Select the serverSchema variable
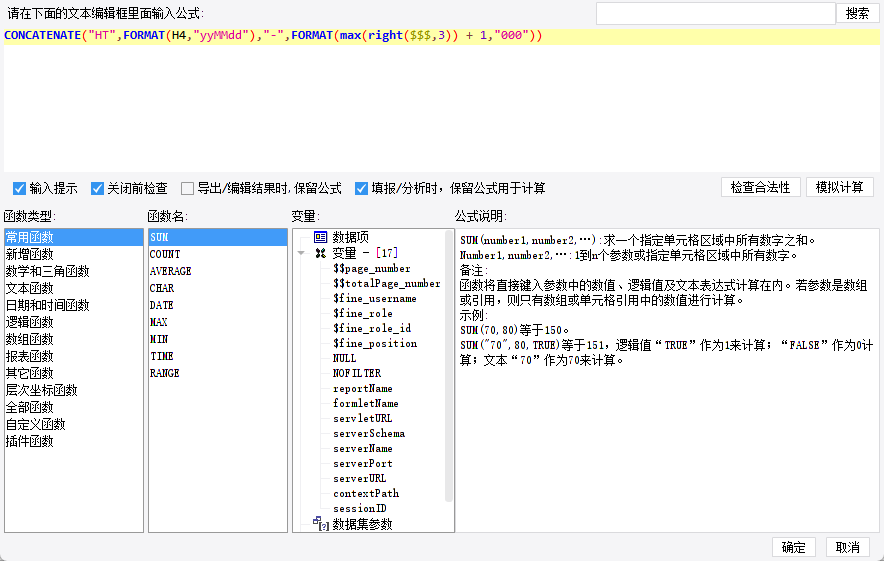 [369, 434]
